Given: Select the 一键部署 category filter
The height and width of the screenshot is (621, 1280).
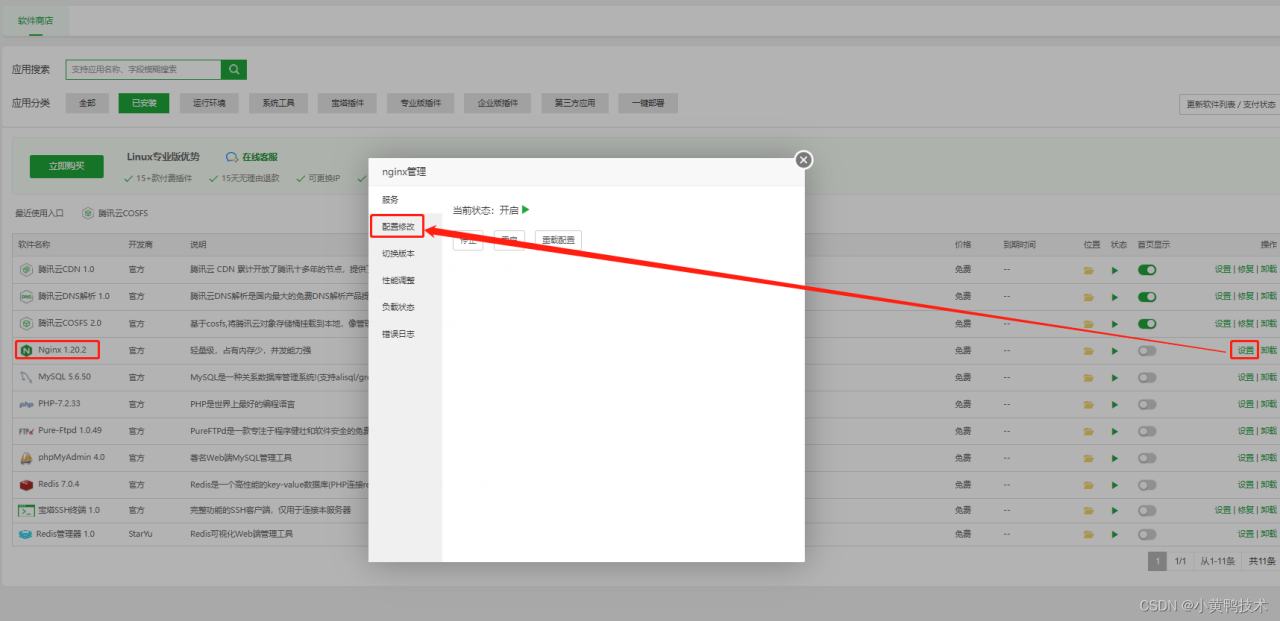Looking at the screenshot, I should 648,103.
